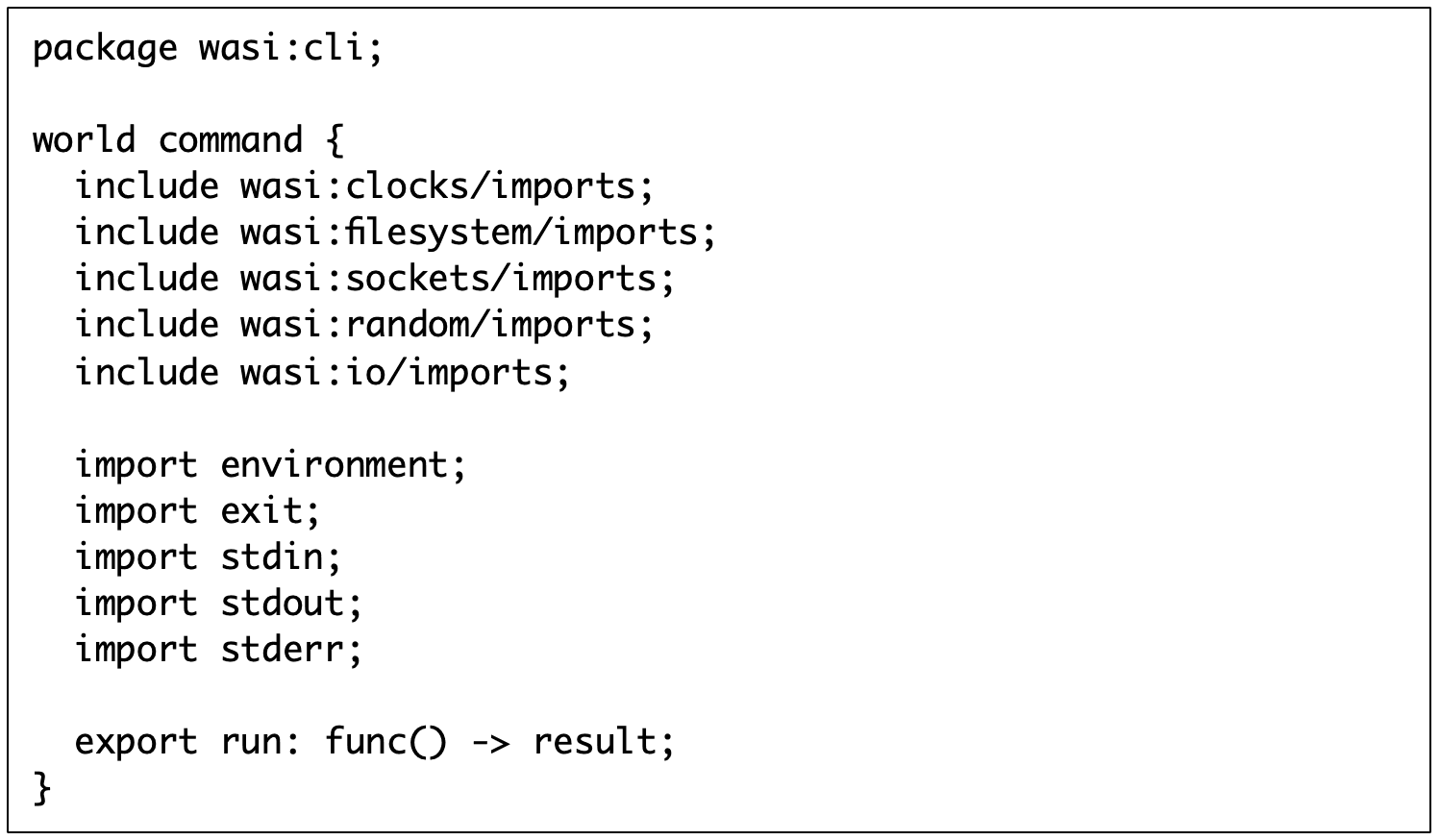This screenshot has width=1440, height=840.
Task: Click "wasi:random/imports" in the include line
Action: pyautogui.click(x=437, y=324)
